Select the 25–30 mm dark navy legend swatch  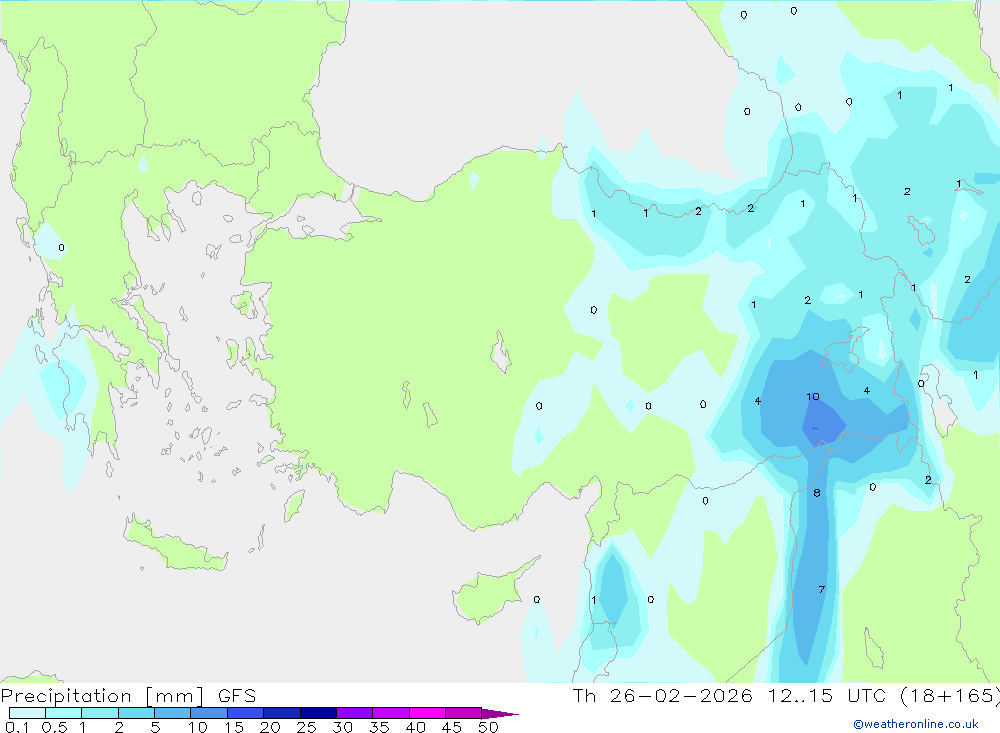point(318,713)
